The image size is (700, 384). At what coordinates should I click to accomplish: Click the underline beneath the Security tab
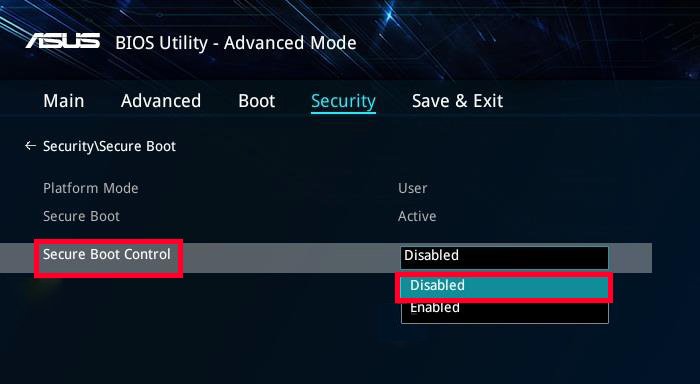point(343,113)
